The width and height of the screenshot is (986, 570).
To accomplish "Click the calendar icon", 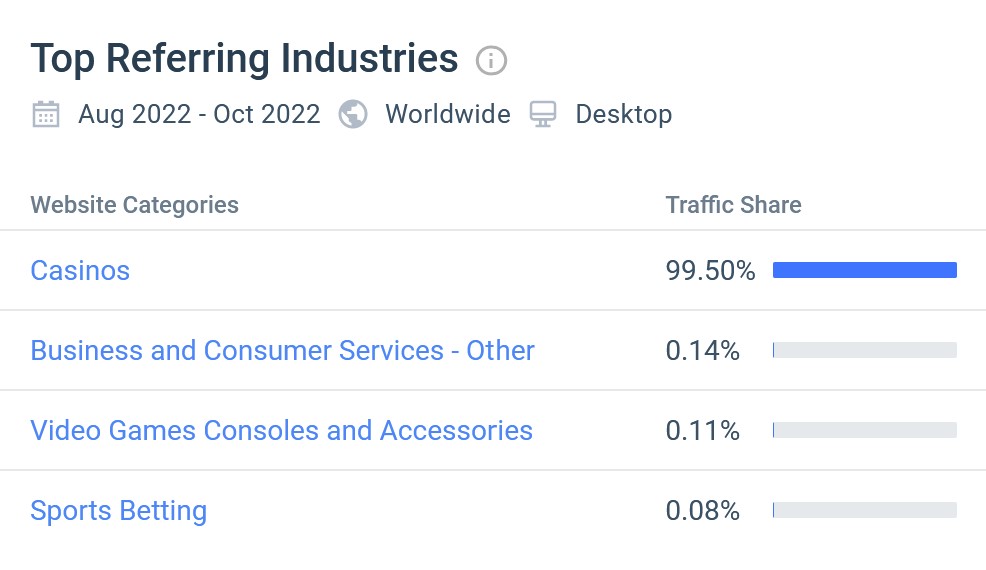I will point(46,114).
